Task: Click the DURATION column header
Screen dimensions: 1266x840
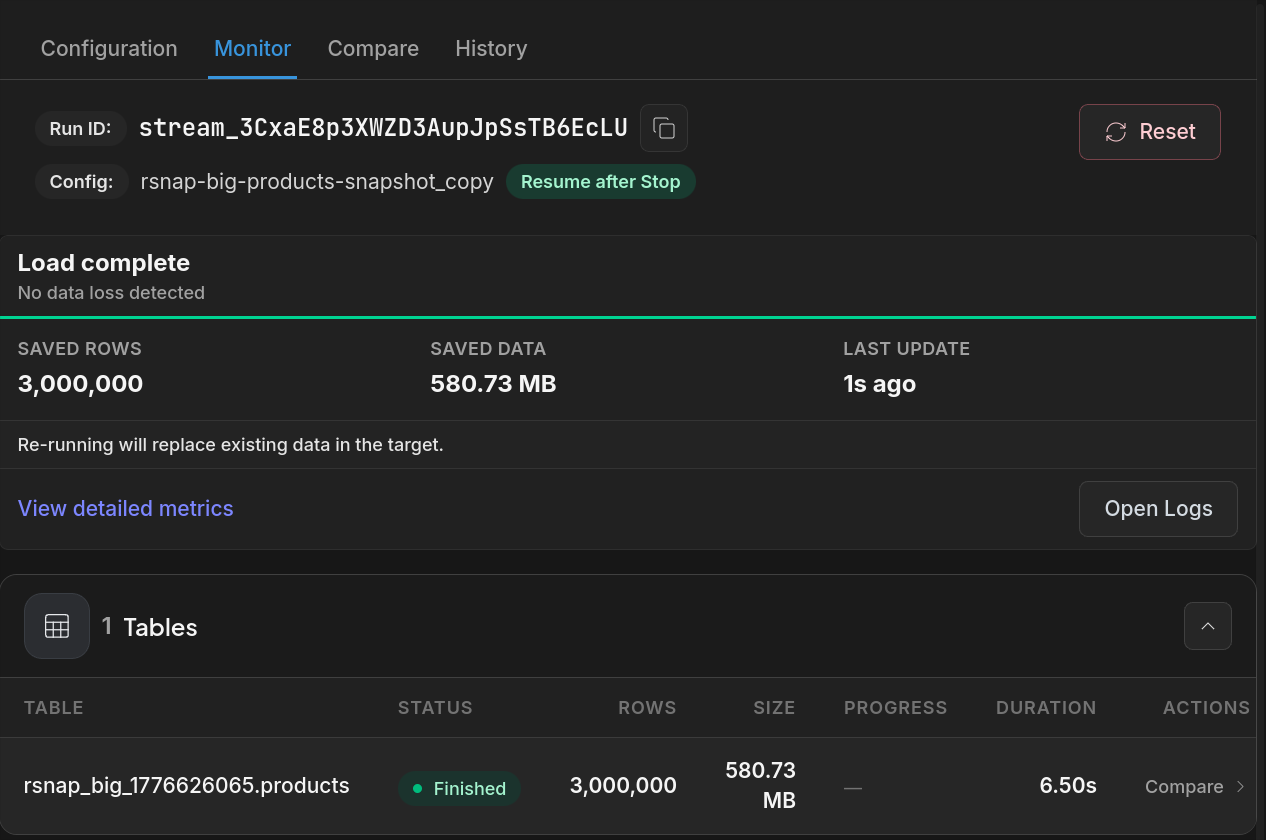Action: pyautogui.click(x=1046, y=708)
